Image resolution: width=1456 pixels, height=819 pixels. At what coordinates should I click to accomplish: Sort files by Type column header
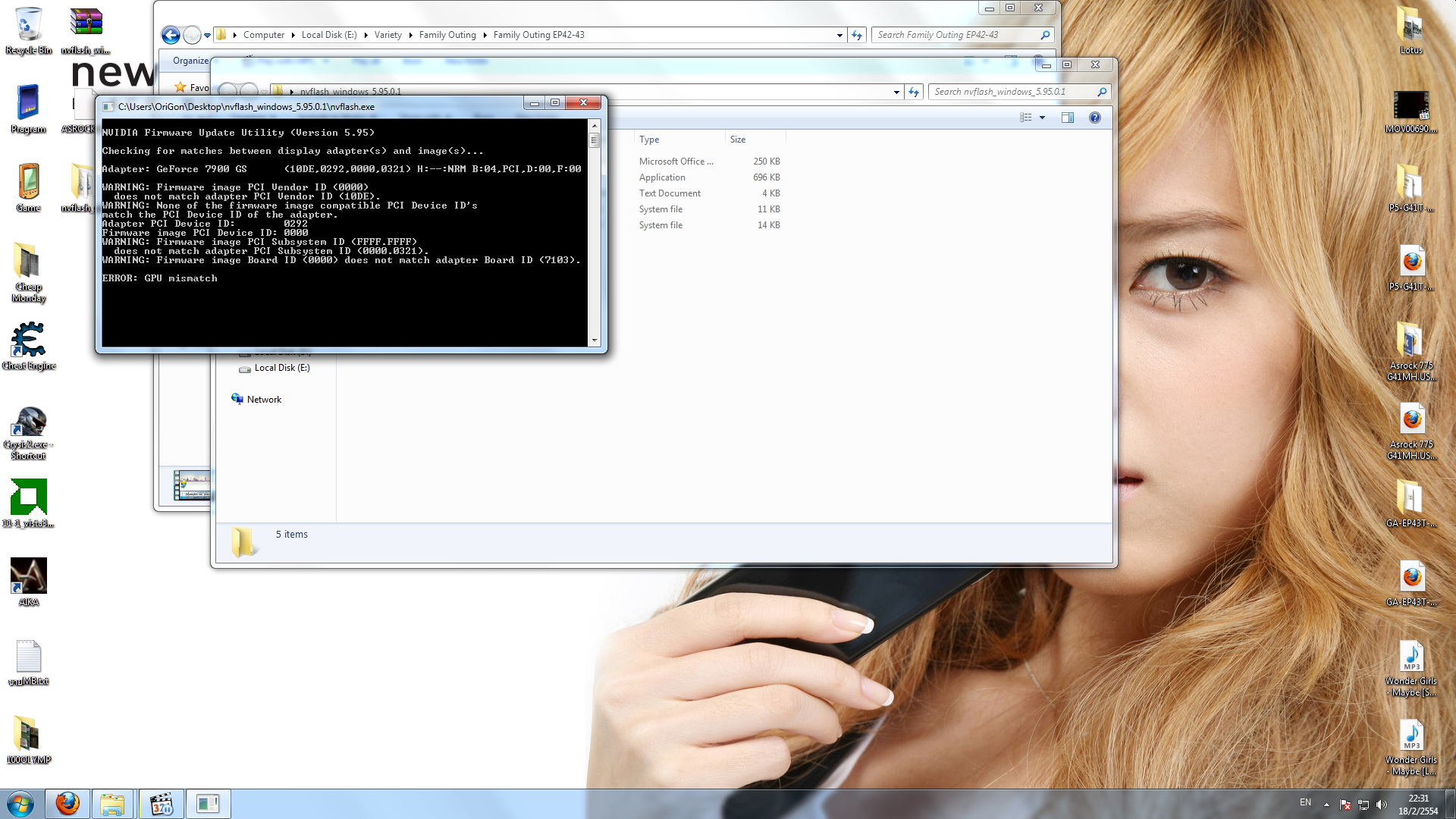(649, 140)
